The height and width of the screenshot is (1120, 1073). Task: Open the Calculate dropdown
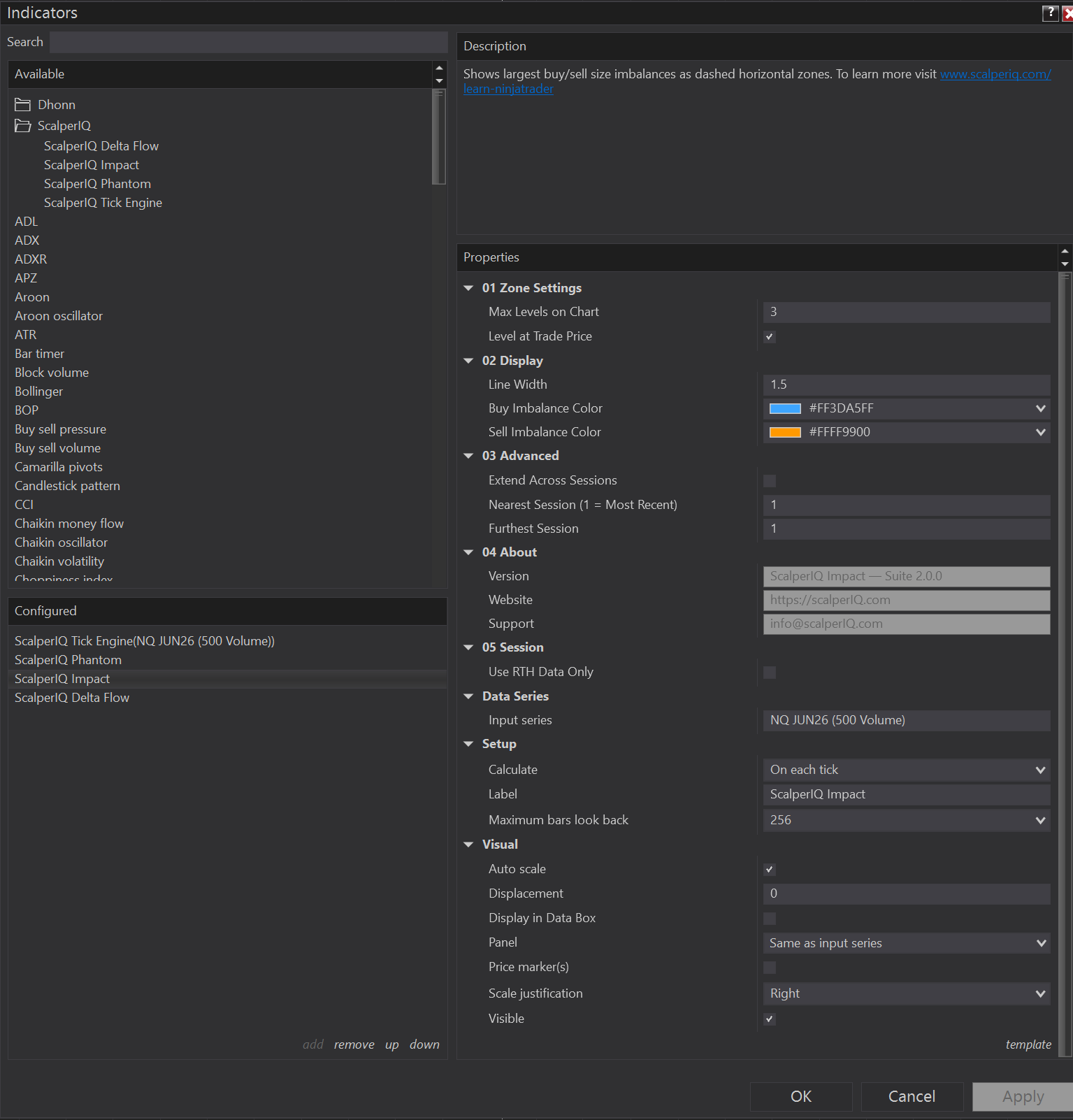(x=907, y=770)
